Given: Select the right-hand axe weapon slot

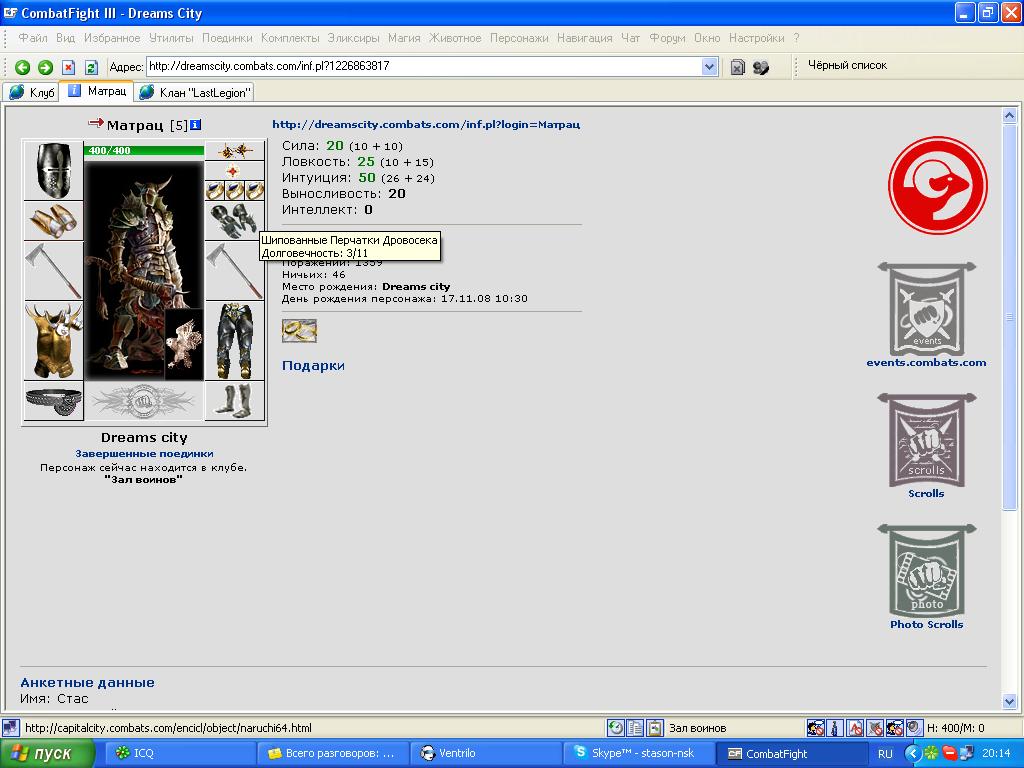Looking at the screenshot, I should pyautogui.click(x=235, y=270).
